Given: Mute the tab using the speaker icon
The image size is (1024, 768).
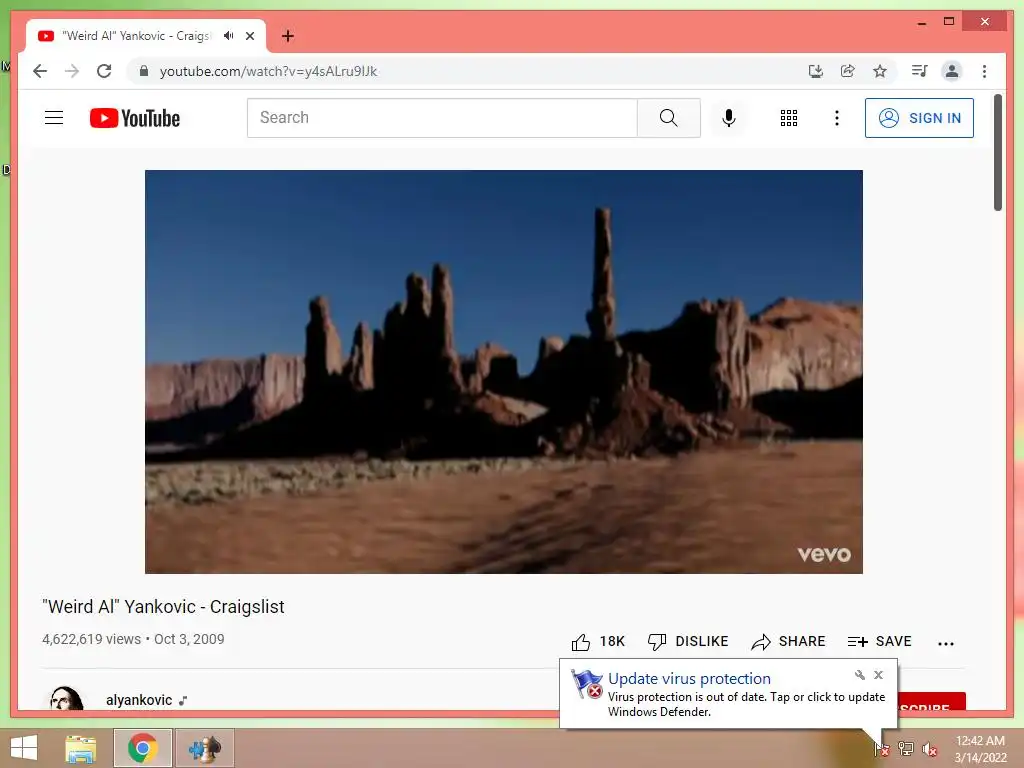Looking at the screenshot, I should click(228, 36).
